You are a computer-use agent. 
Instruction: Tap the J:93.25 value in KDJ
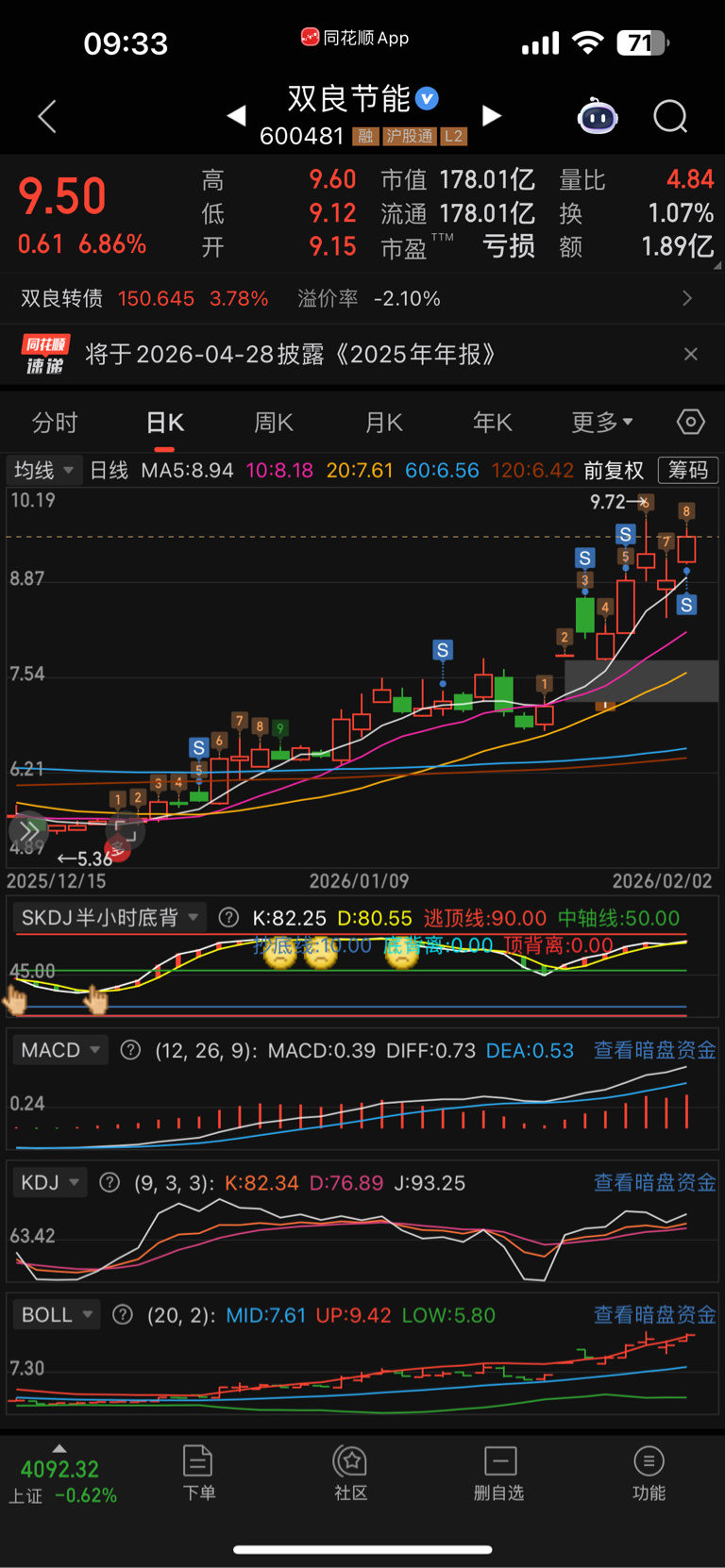coord(430,1182)
